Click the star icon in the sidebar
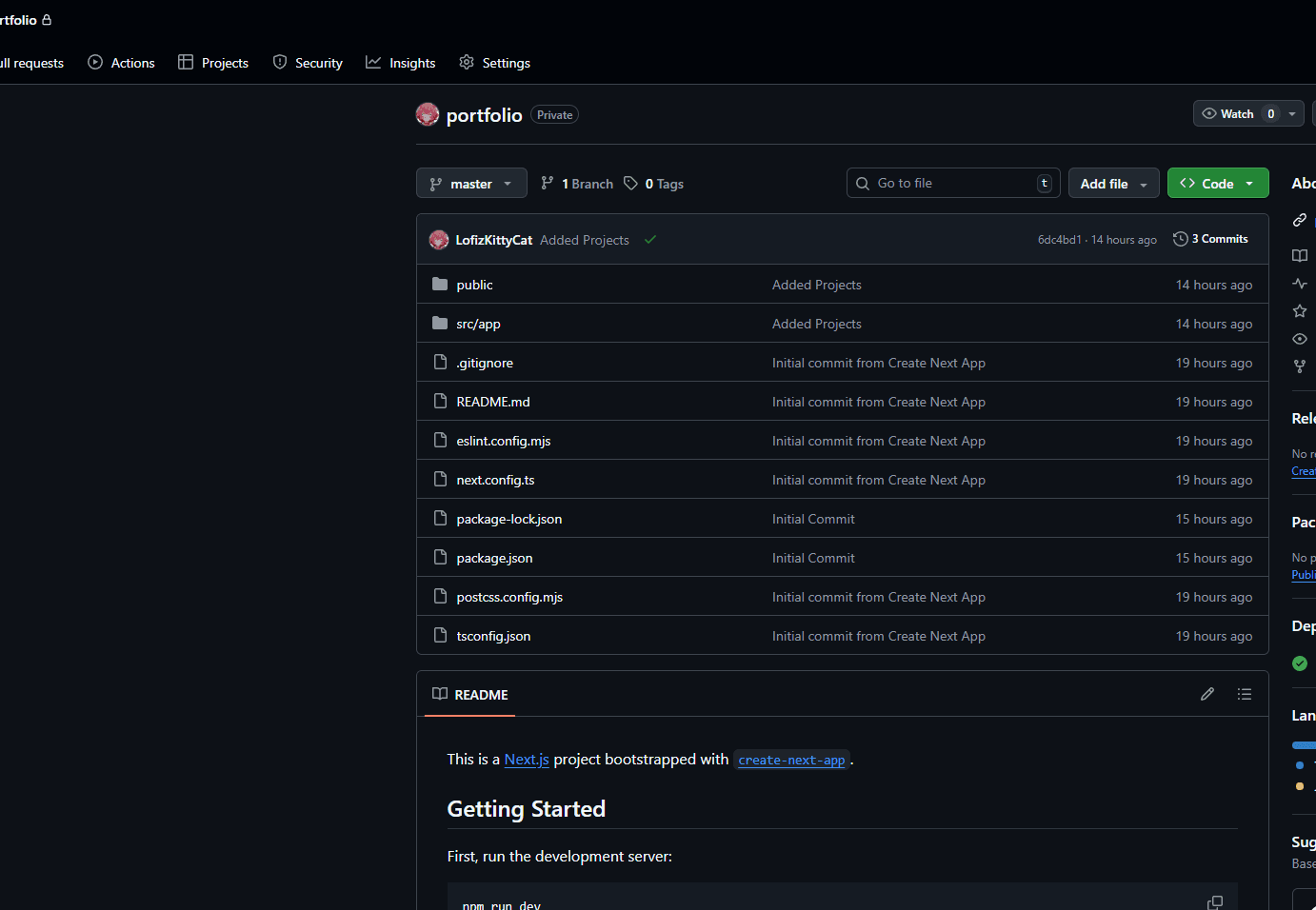1316x910 pixels. (x=1300, y=310)
